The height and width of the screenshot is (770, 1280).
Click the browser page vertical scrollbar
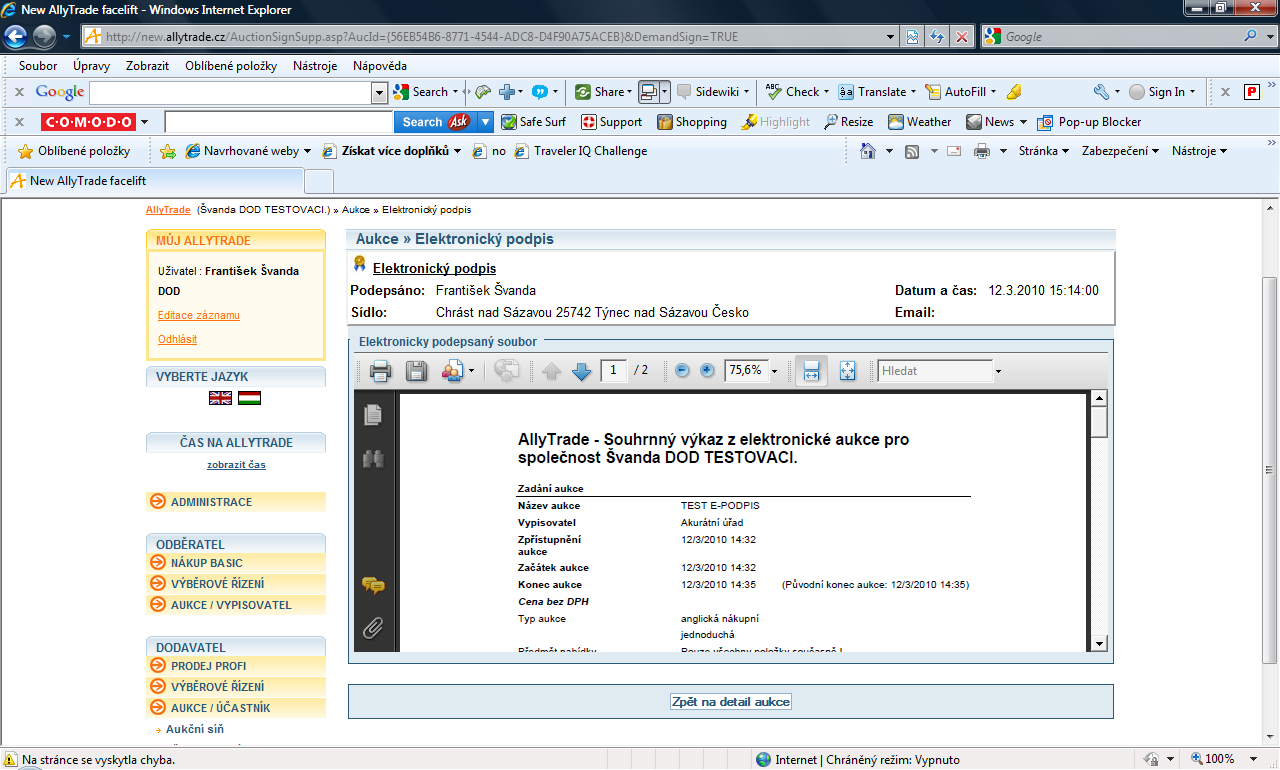click(1271, 470)
